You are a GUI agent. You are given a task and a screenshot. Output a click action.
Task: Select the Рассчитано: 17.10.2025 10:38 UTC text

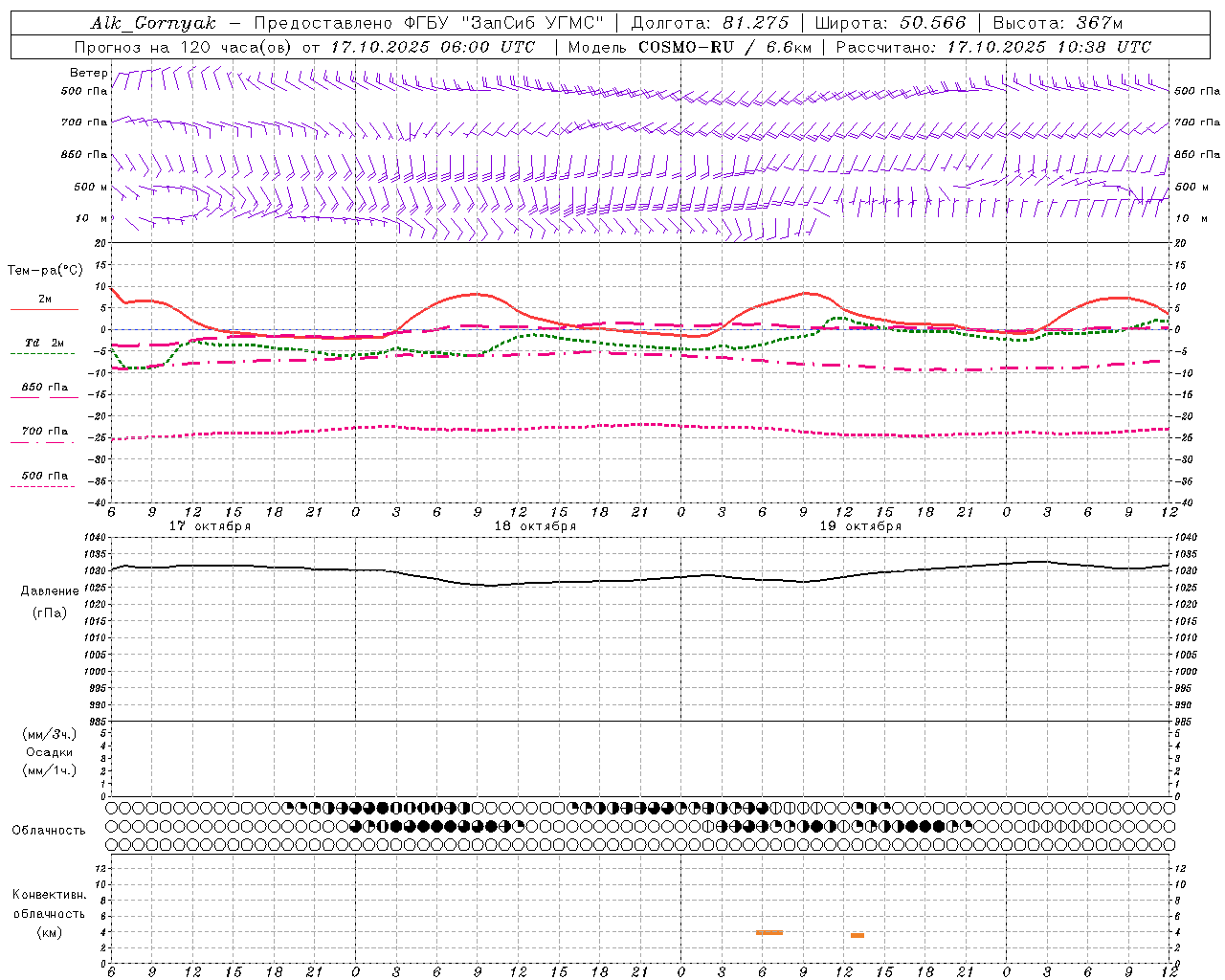point(993,47)
